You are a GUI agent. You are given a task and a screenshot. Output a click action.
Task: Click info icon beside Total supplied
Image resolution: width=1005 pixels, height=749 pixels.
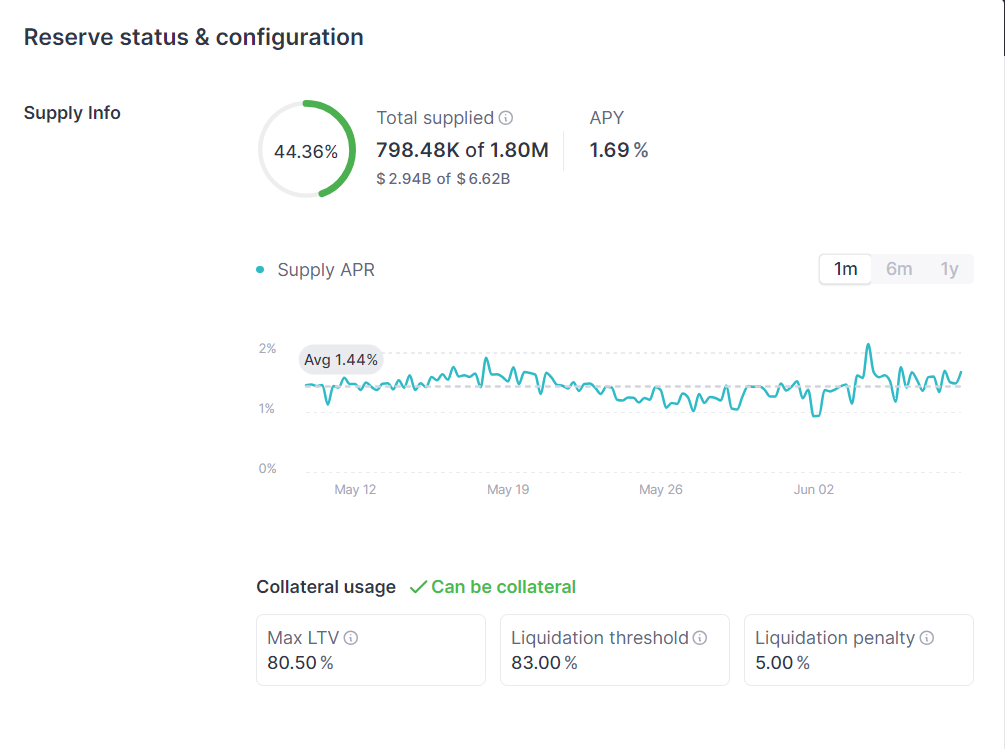(506, 118)
